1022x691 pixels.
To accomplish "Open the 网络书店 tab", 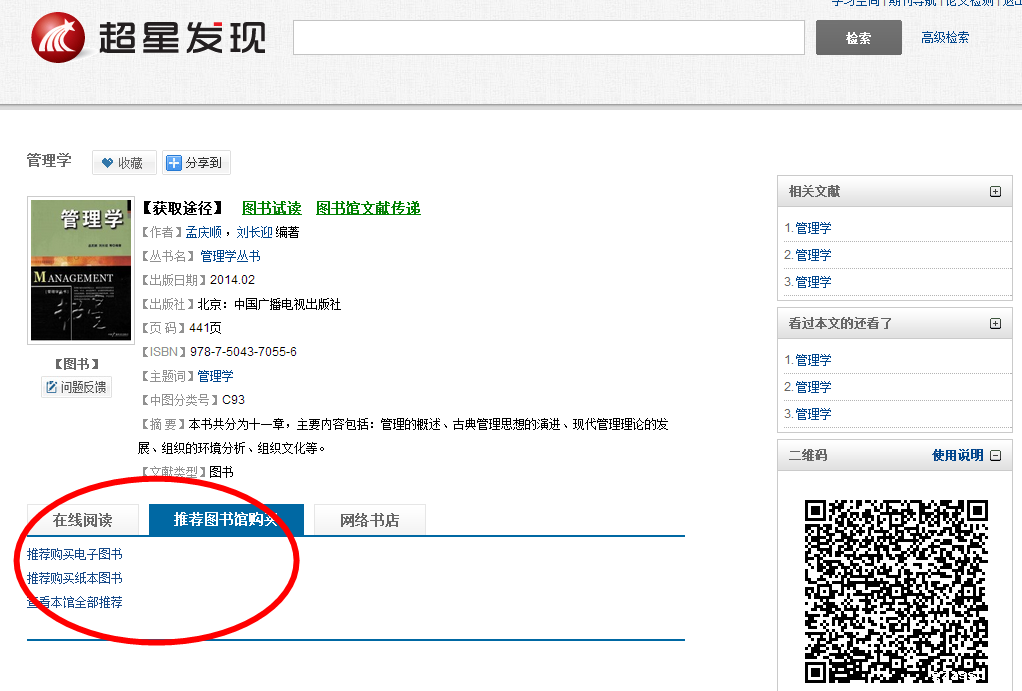I will [x=369, y=520].
